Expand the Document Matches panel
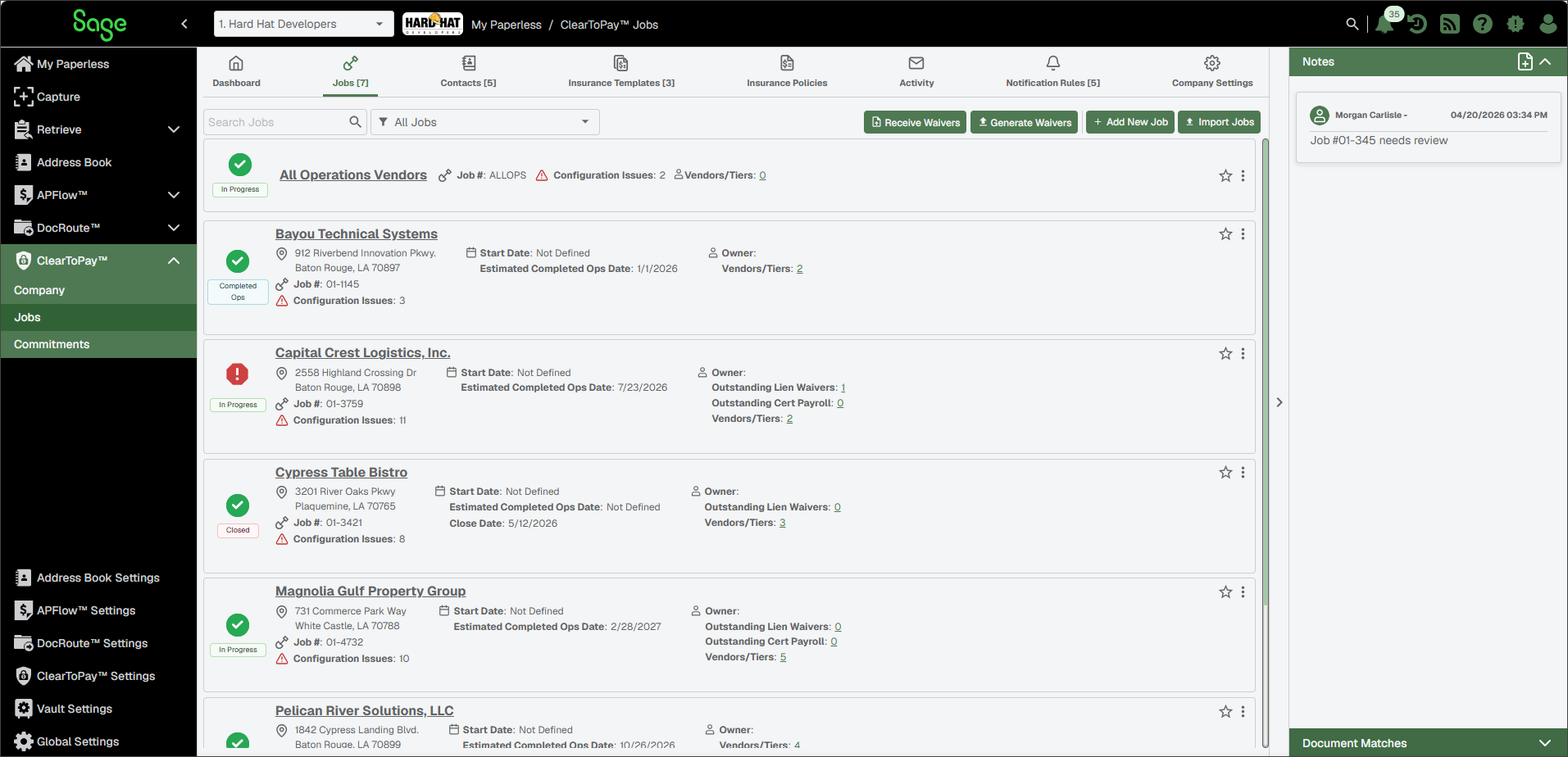Viewport: 1568px width, 757px height. point(1545,743)
